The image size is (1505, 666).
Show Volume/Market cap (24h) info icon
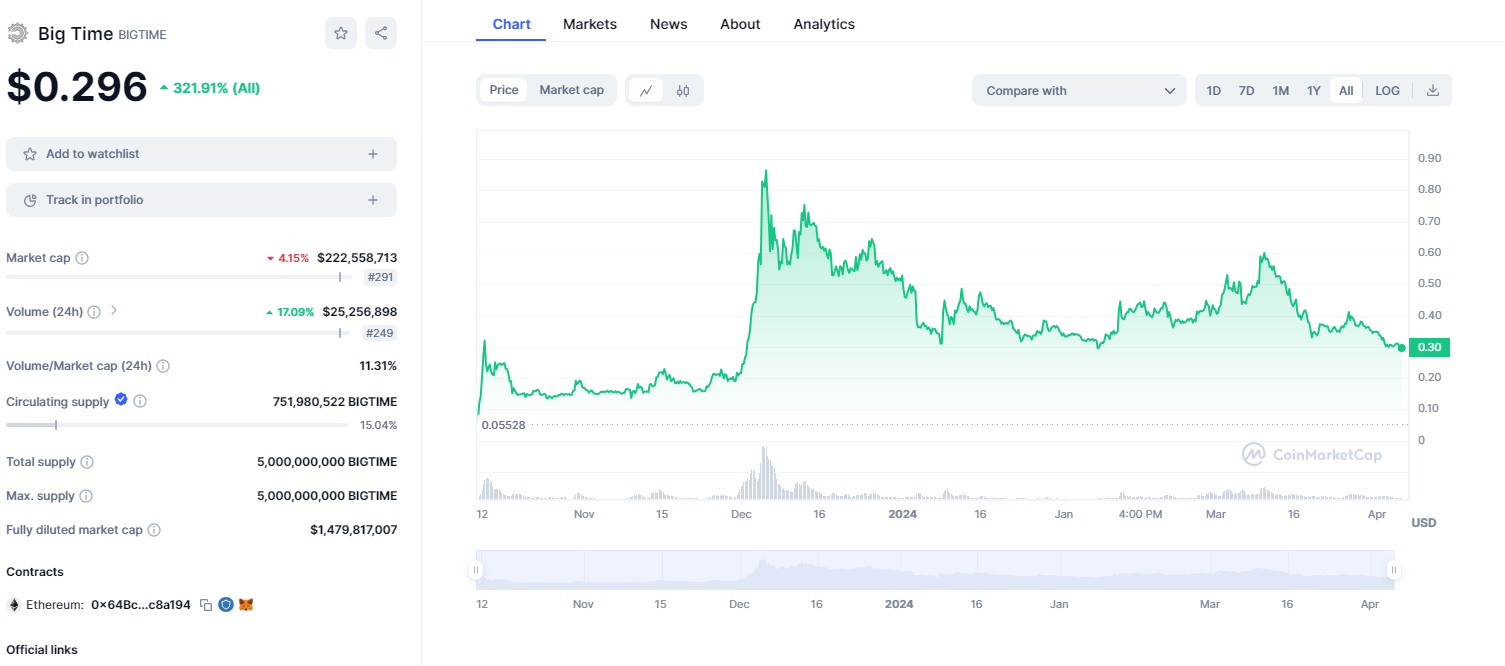(163, 366)
